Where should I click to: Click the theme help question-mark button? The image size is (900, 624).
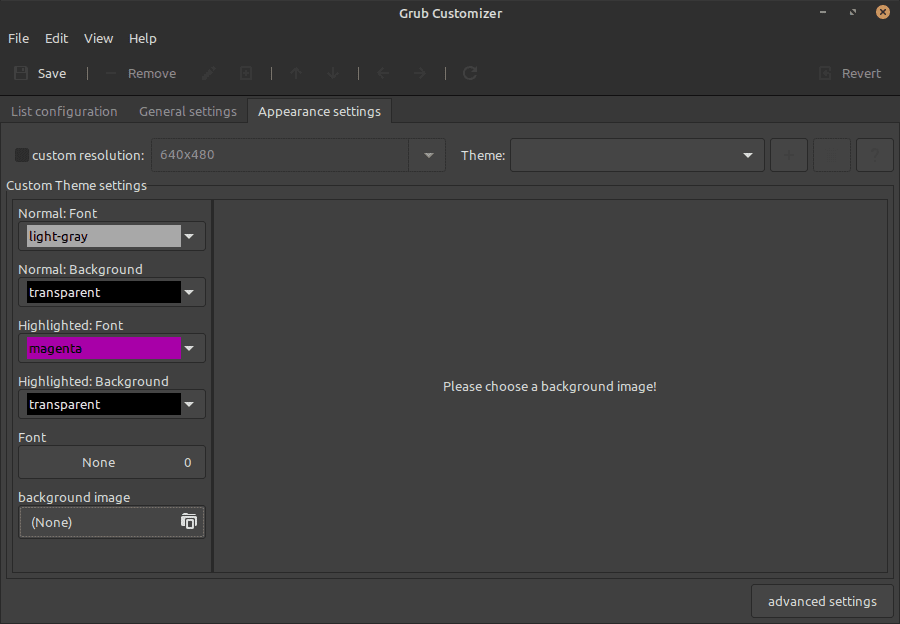point(875,155)
